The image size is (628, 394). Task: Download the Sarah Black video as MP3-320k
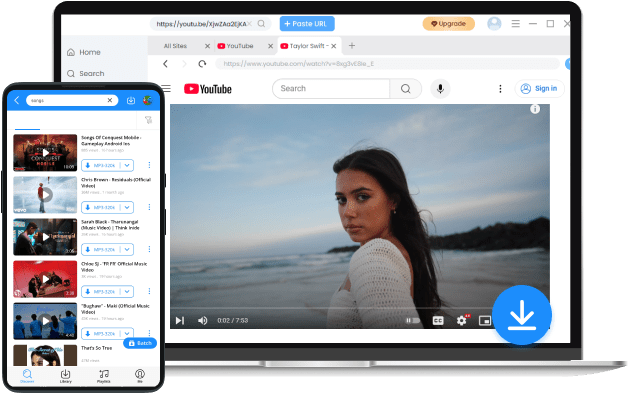(x=101, y=249)
